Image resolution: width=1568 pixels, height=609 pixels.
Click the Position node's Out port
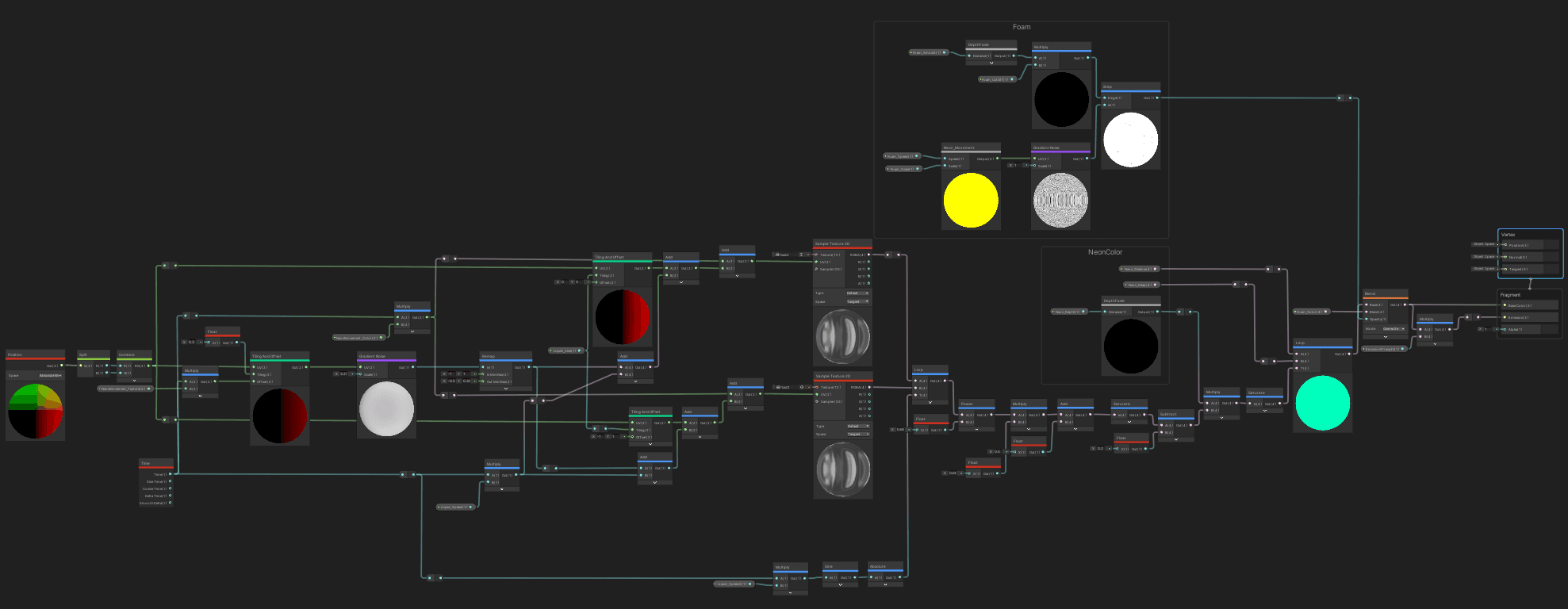(62, 366)
